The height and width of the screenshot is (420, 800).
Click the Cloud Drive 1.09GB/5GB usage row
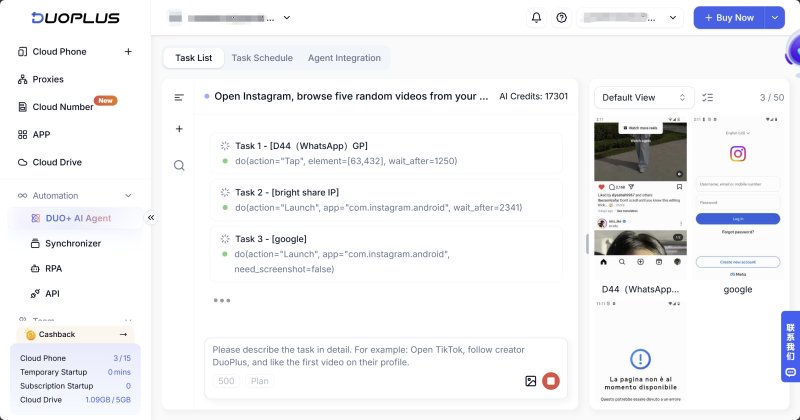(x=76, y=400)
